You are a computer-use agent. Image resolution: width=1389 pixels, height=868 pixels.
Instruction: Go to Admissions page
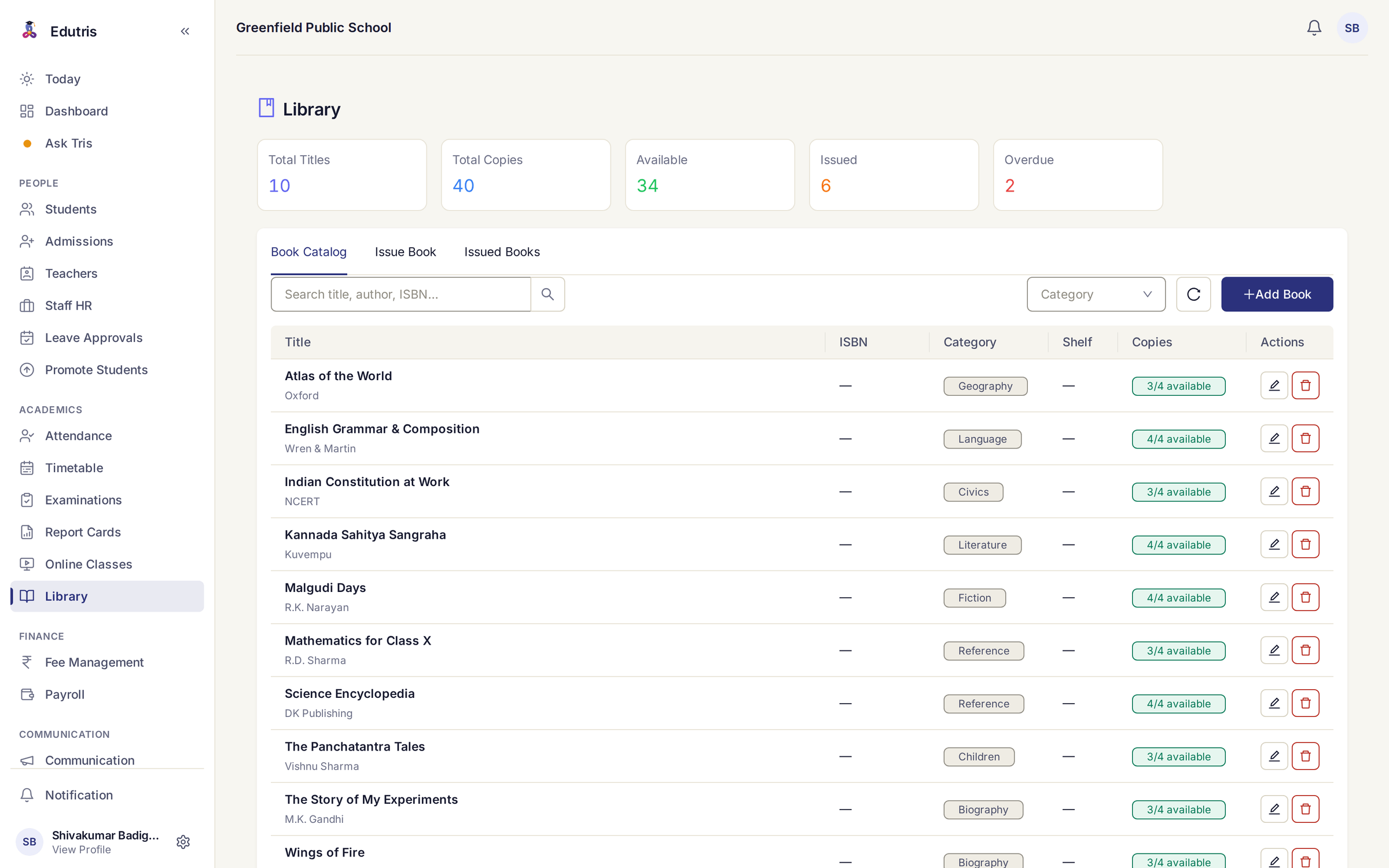pos(107,241)
